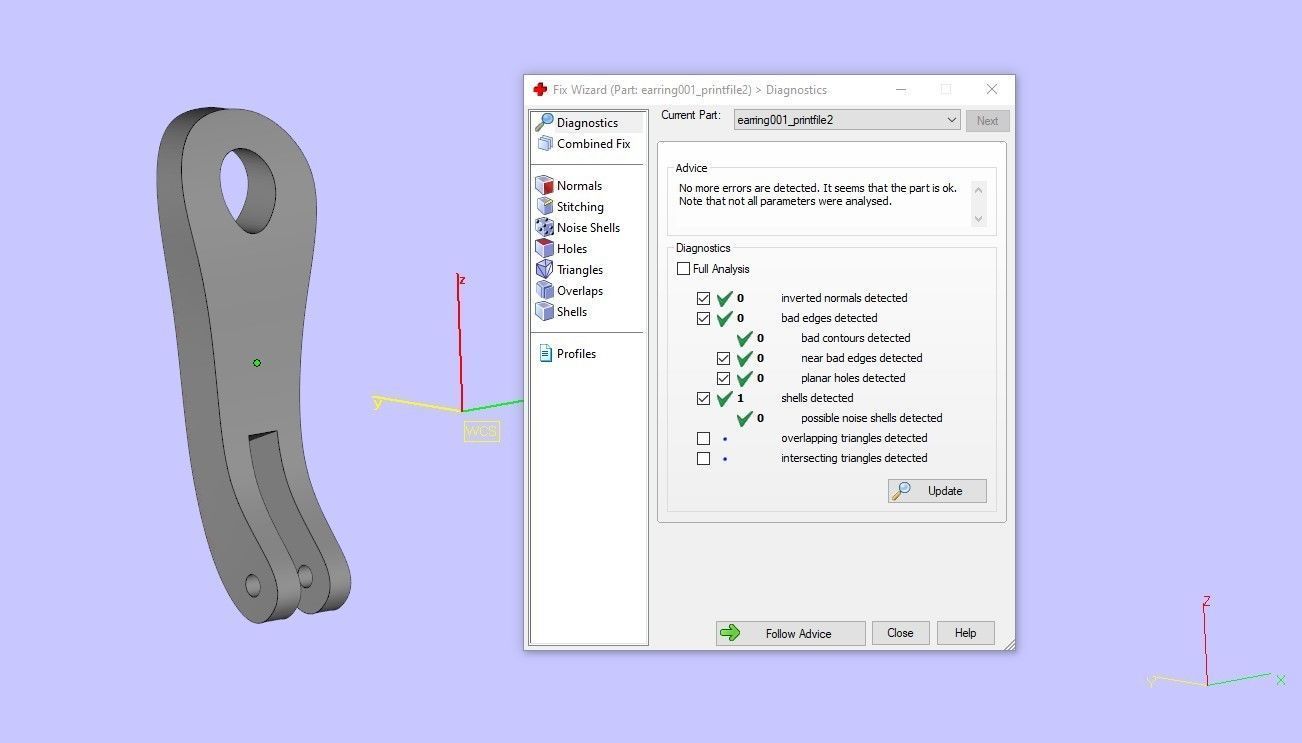Click the Shells cube icon

tap(544, 311)
